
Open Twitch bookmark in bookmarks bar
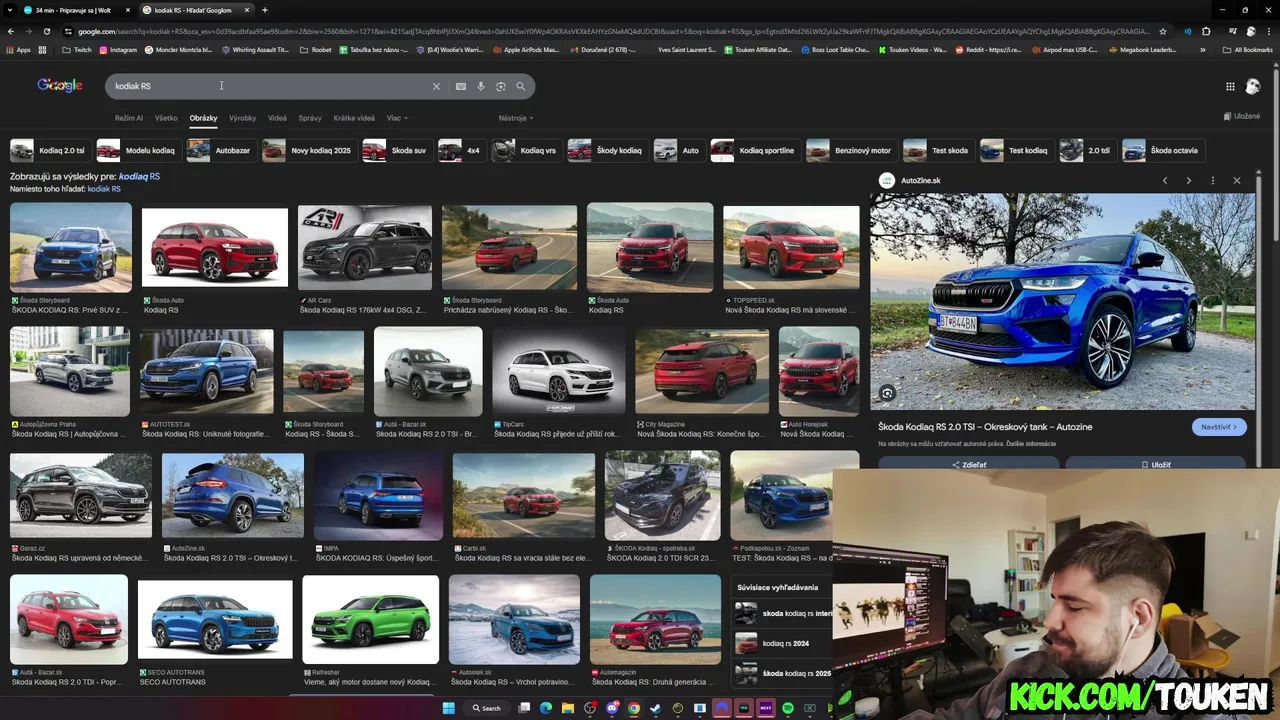[76, 50]
